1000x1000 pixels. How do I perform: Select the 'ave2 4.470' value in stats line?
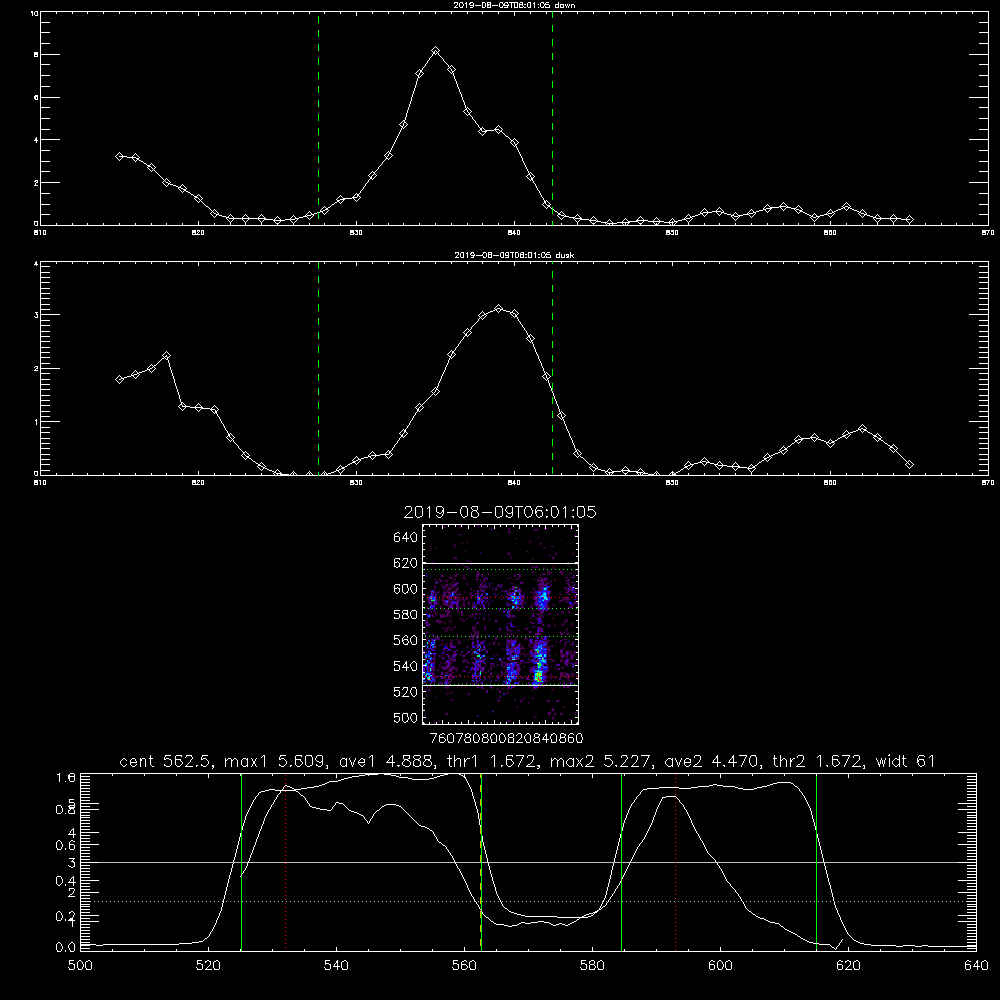(714, 761)
